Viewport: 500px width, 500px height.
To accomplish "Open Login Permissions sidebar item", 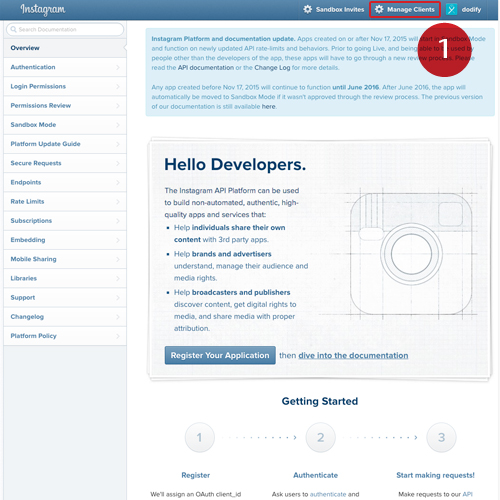I will point(65,86).
